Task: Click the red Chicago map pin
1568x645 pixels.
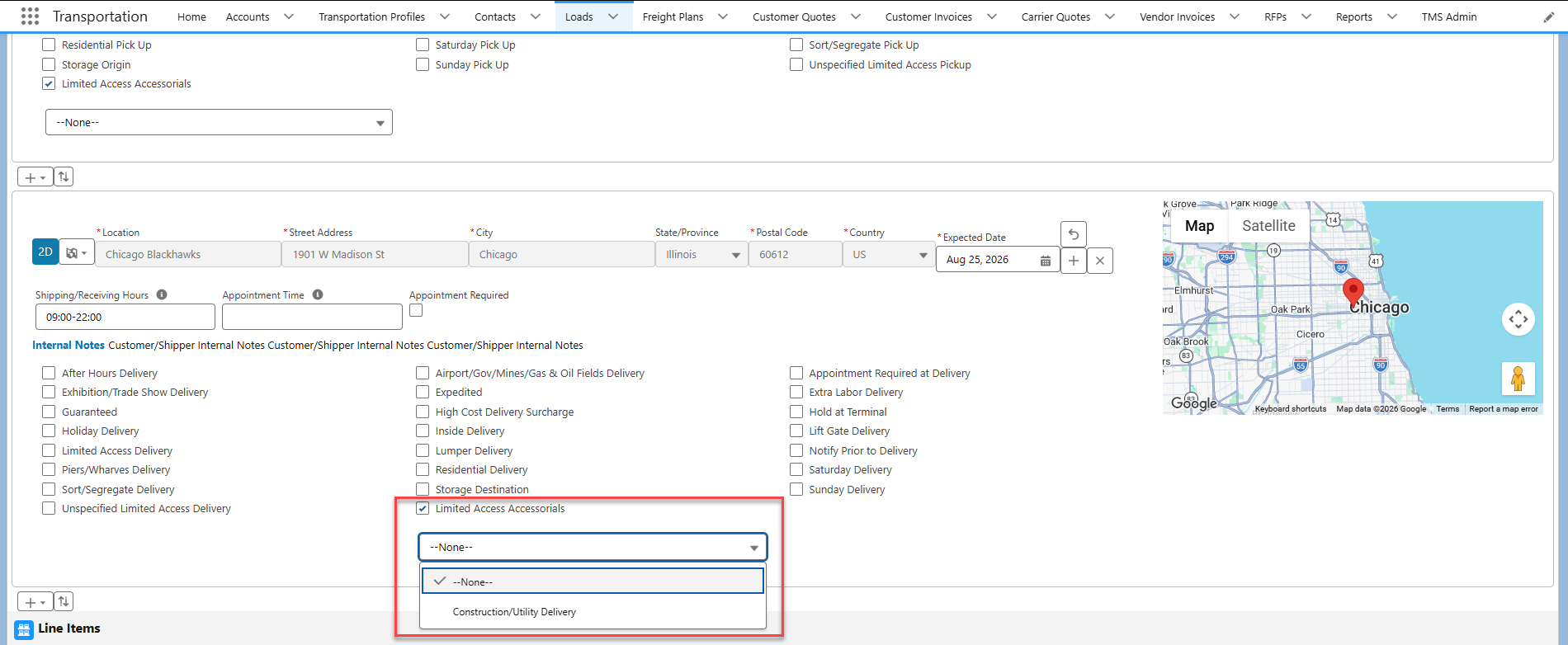Action: [x=1353, y=293]
